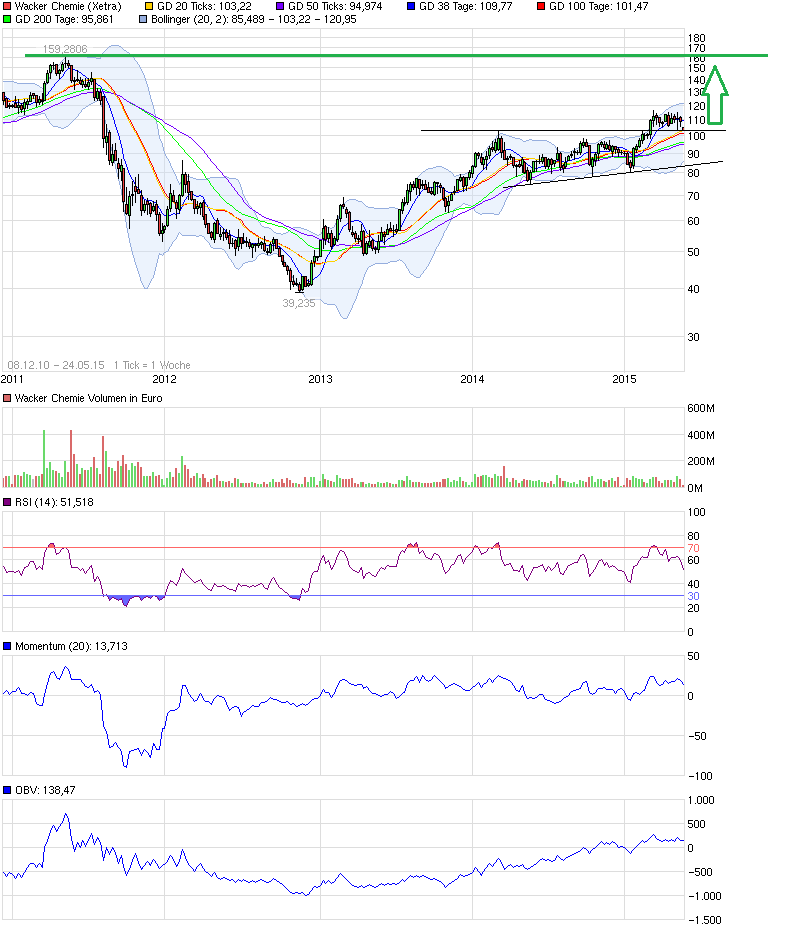
Task: Click the 2012 year marker on time axis
Action: point(164,379)
